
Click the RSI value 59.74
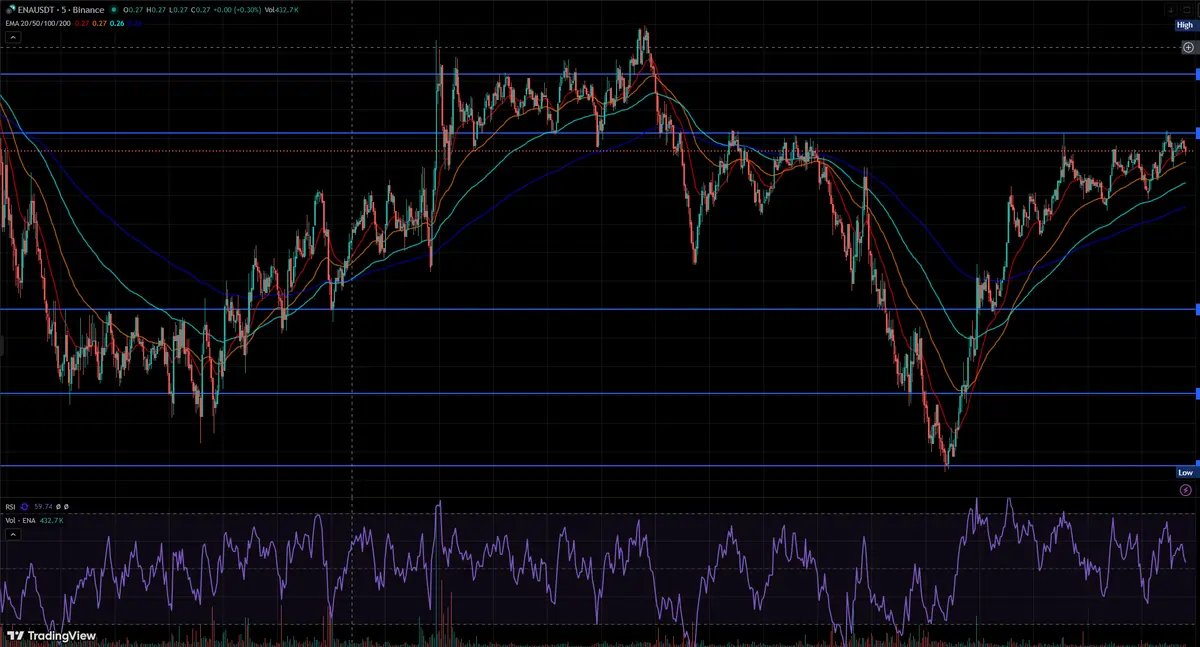click(x=43, y=507)
